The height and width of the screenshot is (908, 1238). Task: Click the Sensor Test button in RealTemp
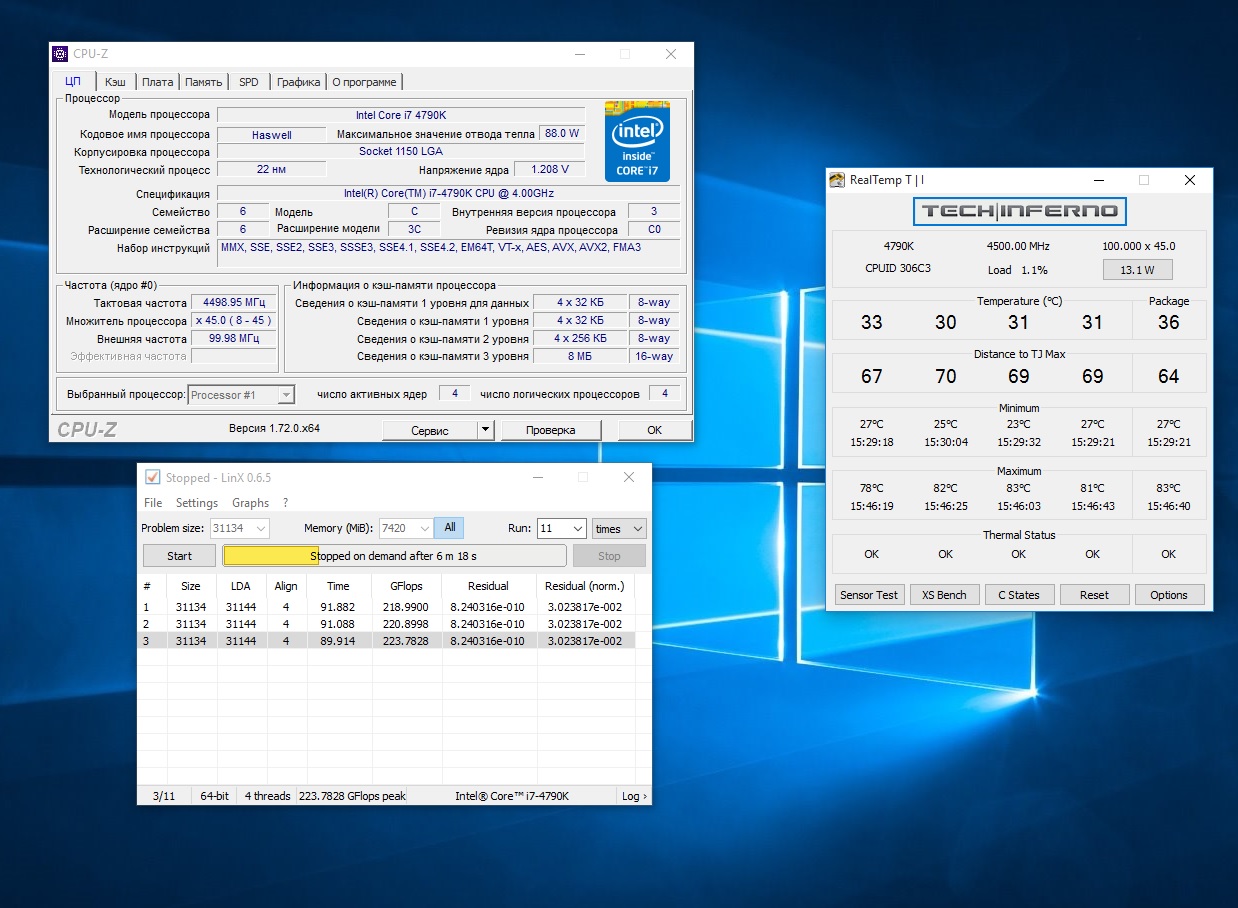(869, 595)
